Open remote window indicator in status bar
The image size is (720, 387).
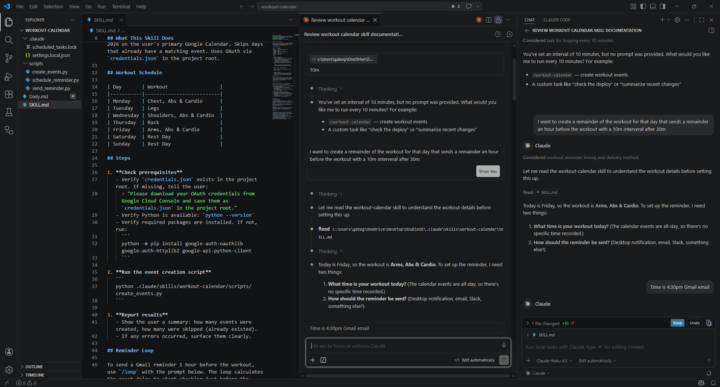click(6, 383)
